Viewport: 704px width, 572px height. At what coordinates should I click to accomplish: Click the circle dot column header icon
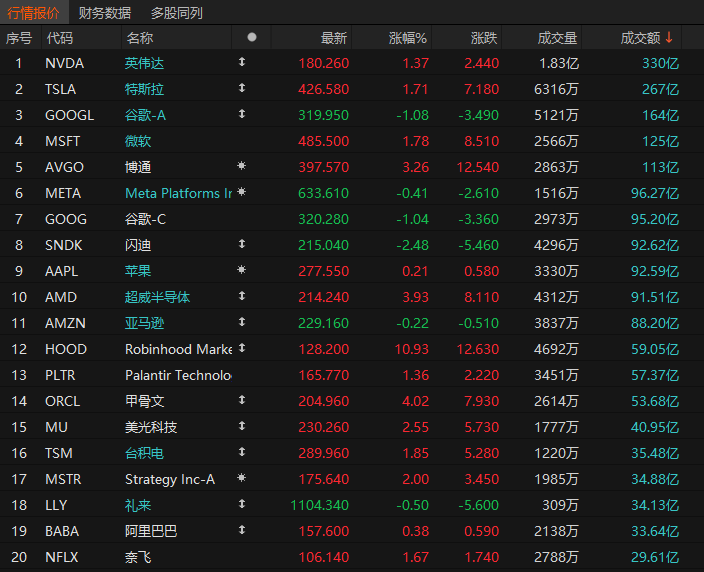click(252, 37)
